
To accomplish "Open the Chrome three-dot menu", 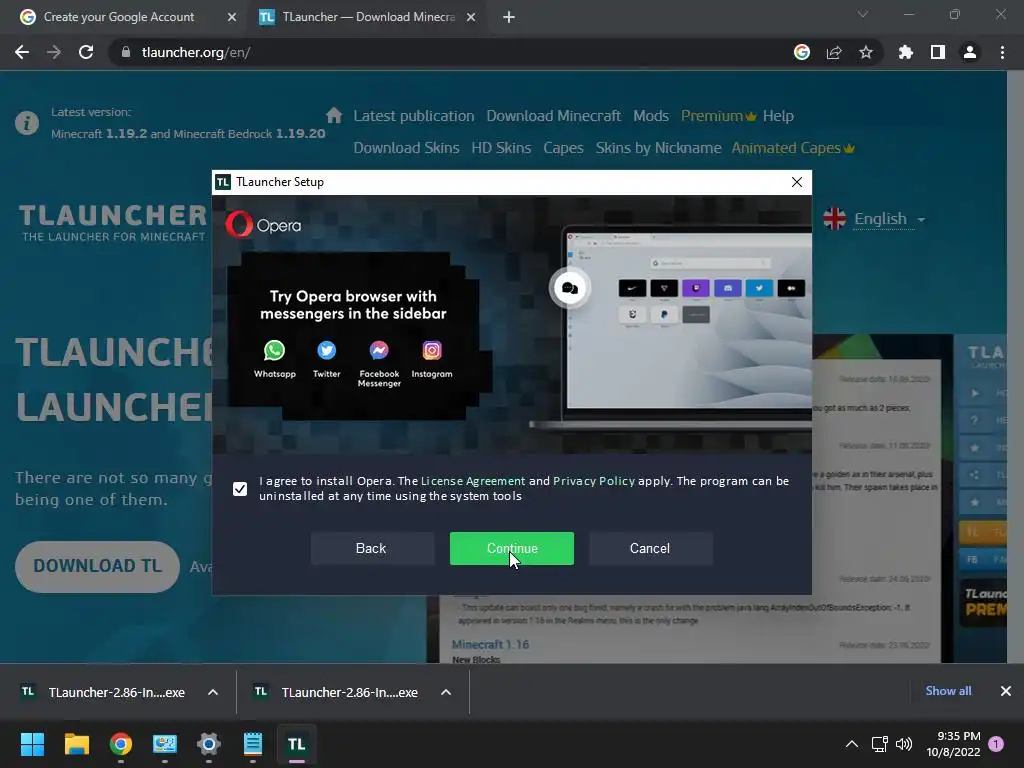I will pyautogui.click(x=1002, y=52).
